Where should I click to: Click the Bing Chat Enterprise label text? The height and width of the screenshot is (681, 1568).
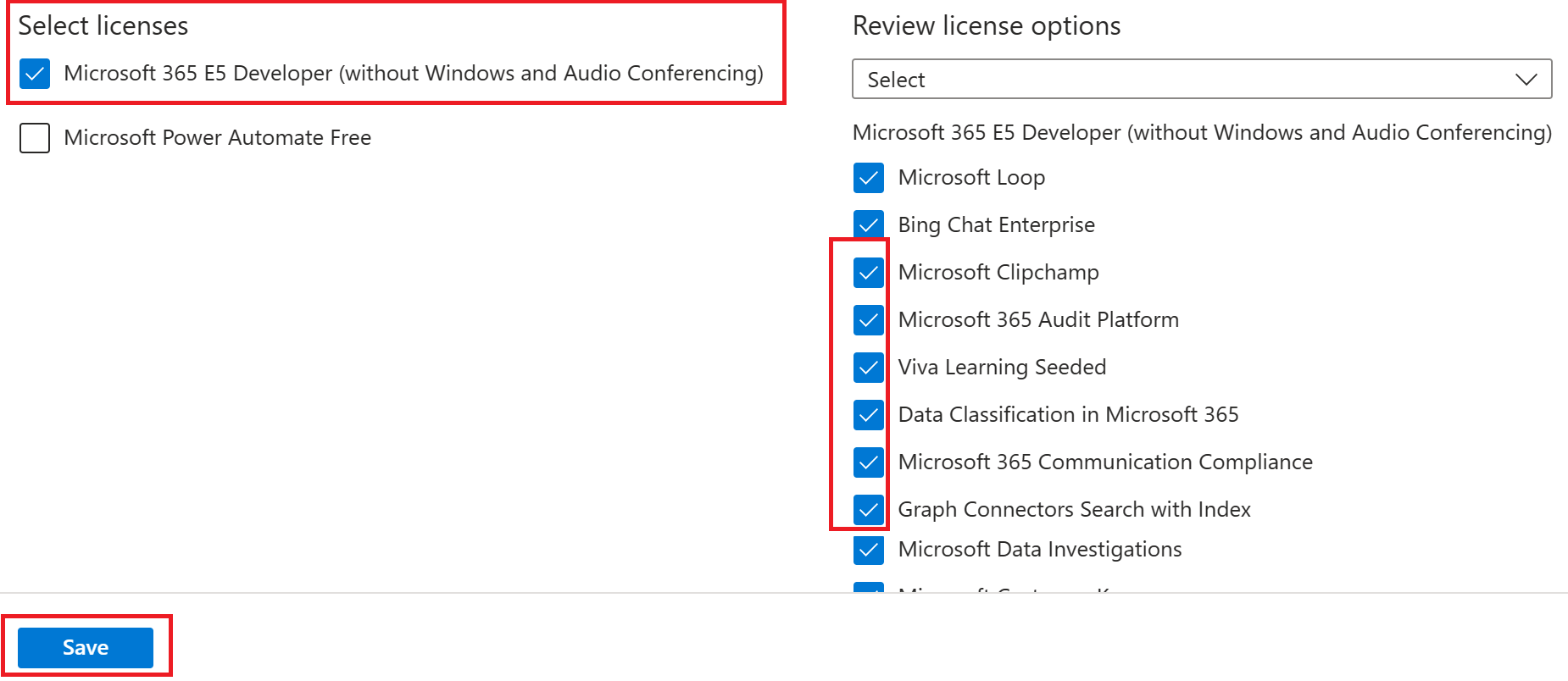pos(996,225)
